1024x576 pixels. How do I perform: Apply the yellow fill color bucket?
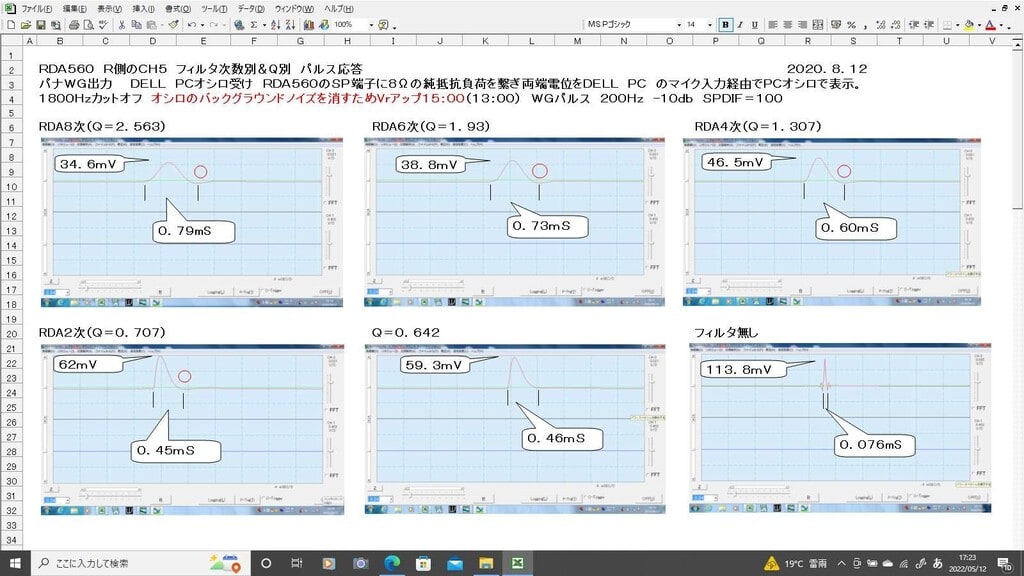969,25
